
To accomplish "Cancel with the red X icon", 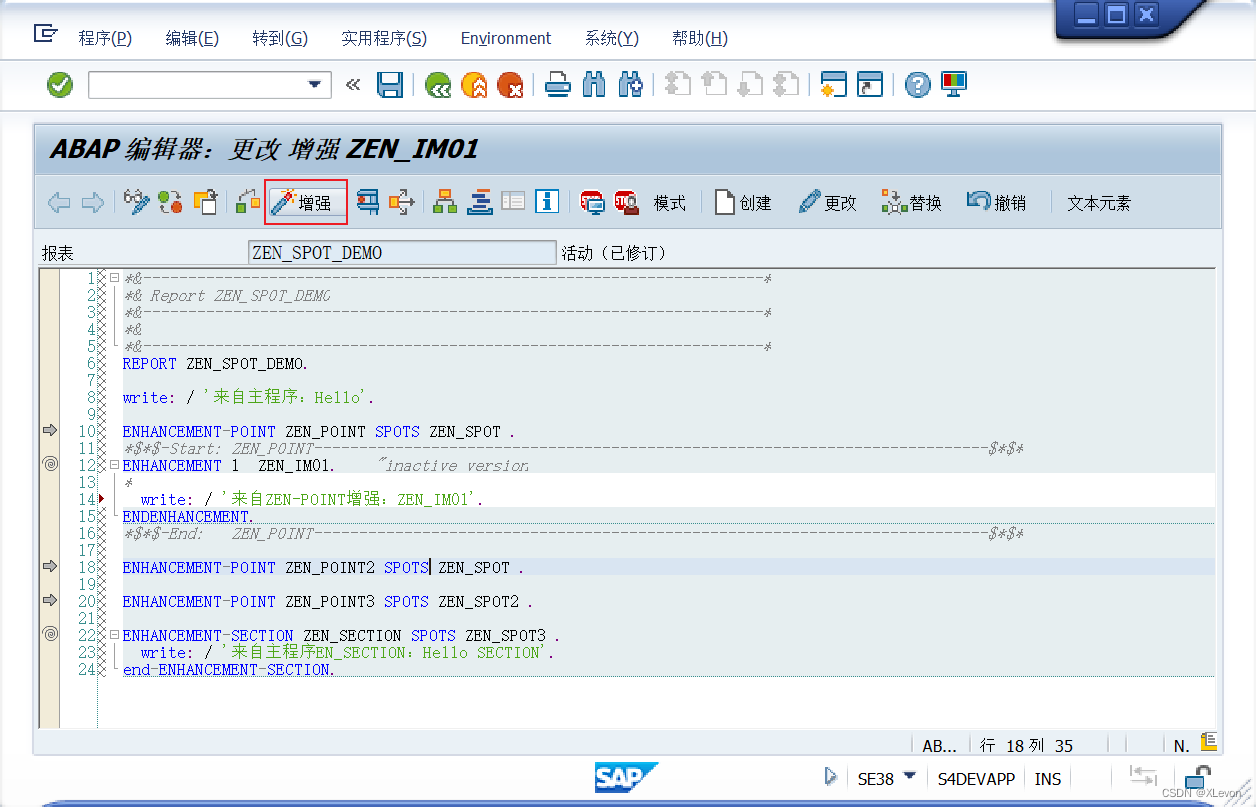I will tap(511, 85).
